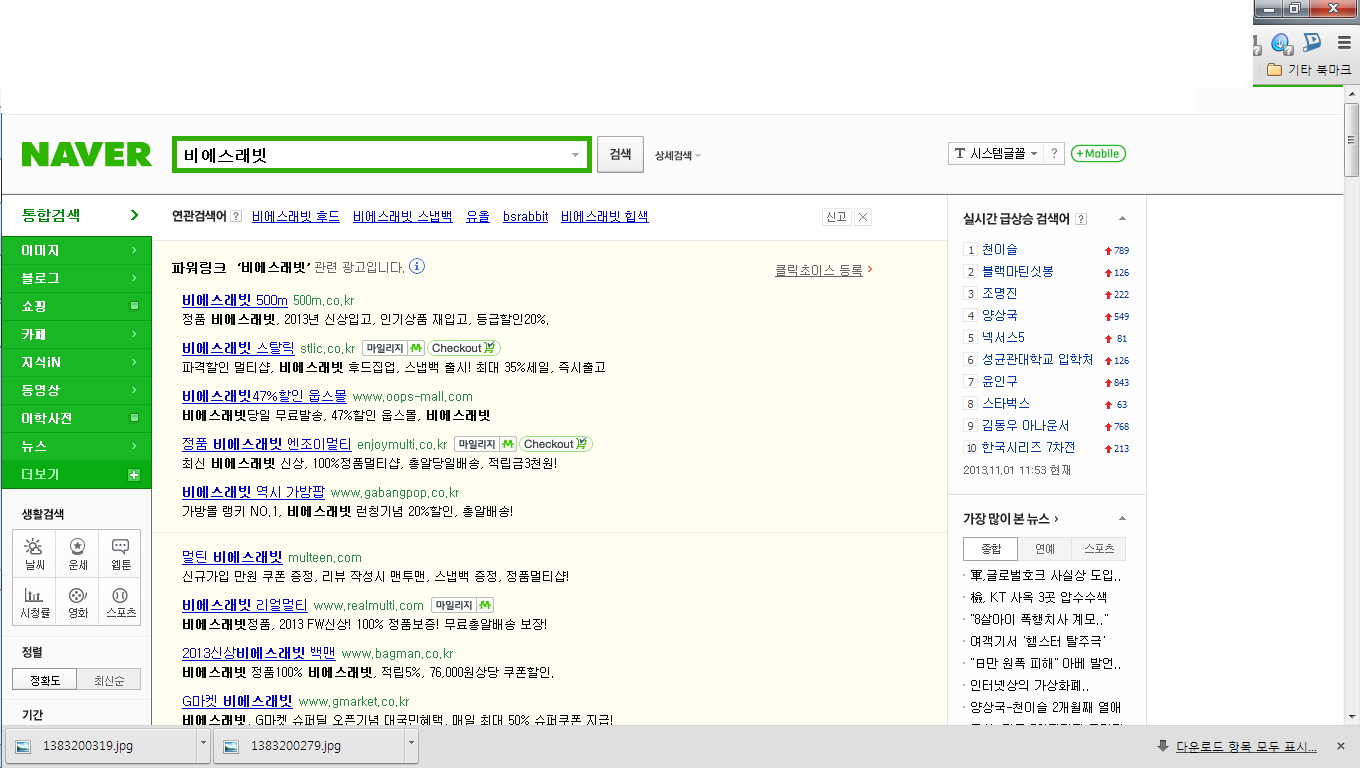Collapse the 가장 많이 본 뉴스 panel
This screenshot has height=768, width=1360.
click(1122, 519)
